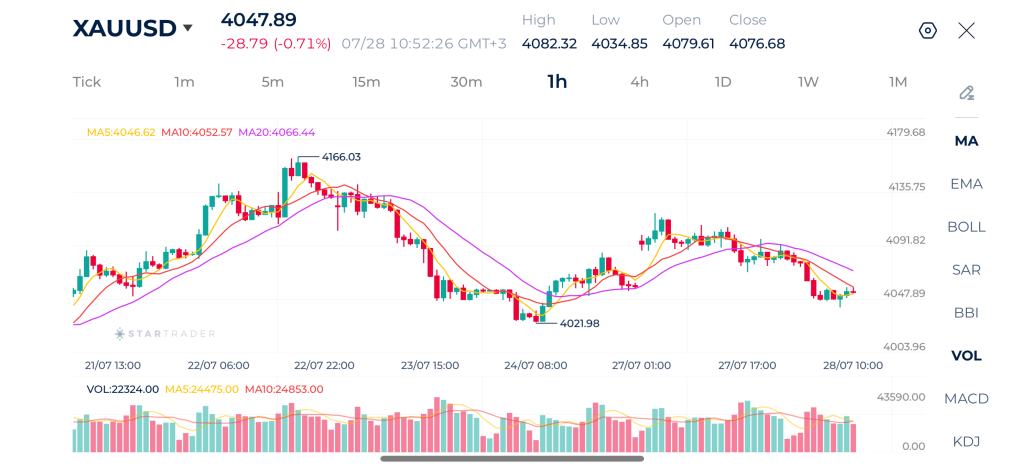This screenshot has height=471, width=1024.
Task: Select the 5m timeframe tab
Action: (x=272, y=82)
